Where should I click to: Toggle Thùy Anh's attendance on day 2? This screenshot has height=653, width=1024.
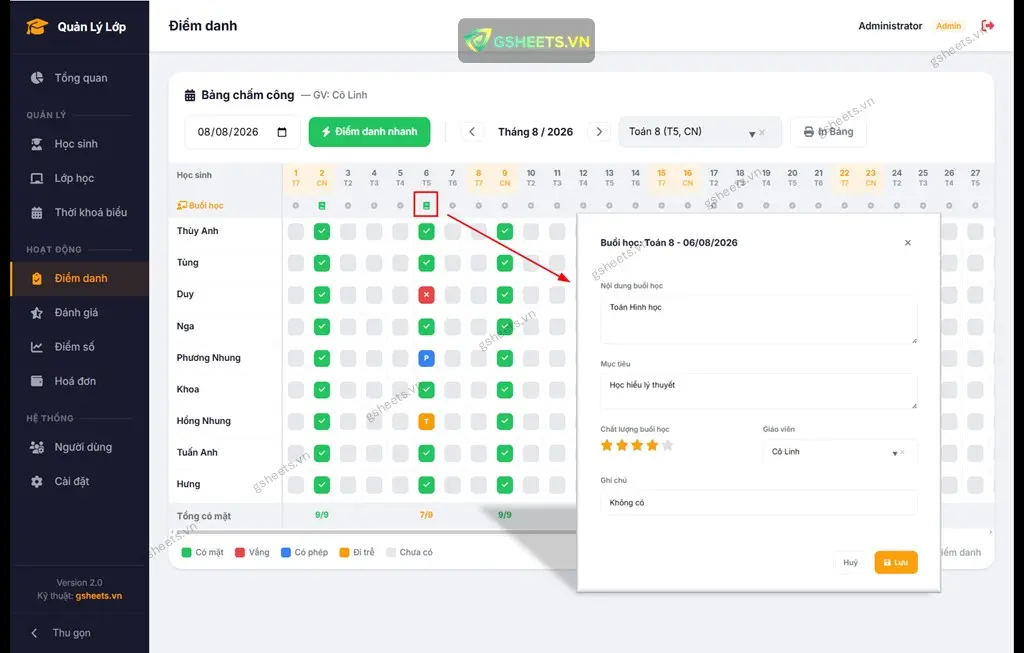321,231
